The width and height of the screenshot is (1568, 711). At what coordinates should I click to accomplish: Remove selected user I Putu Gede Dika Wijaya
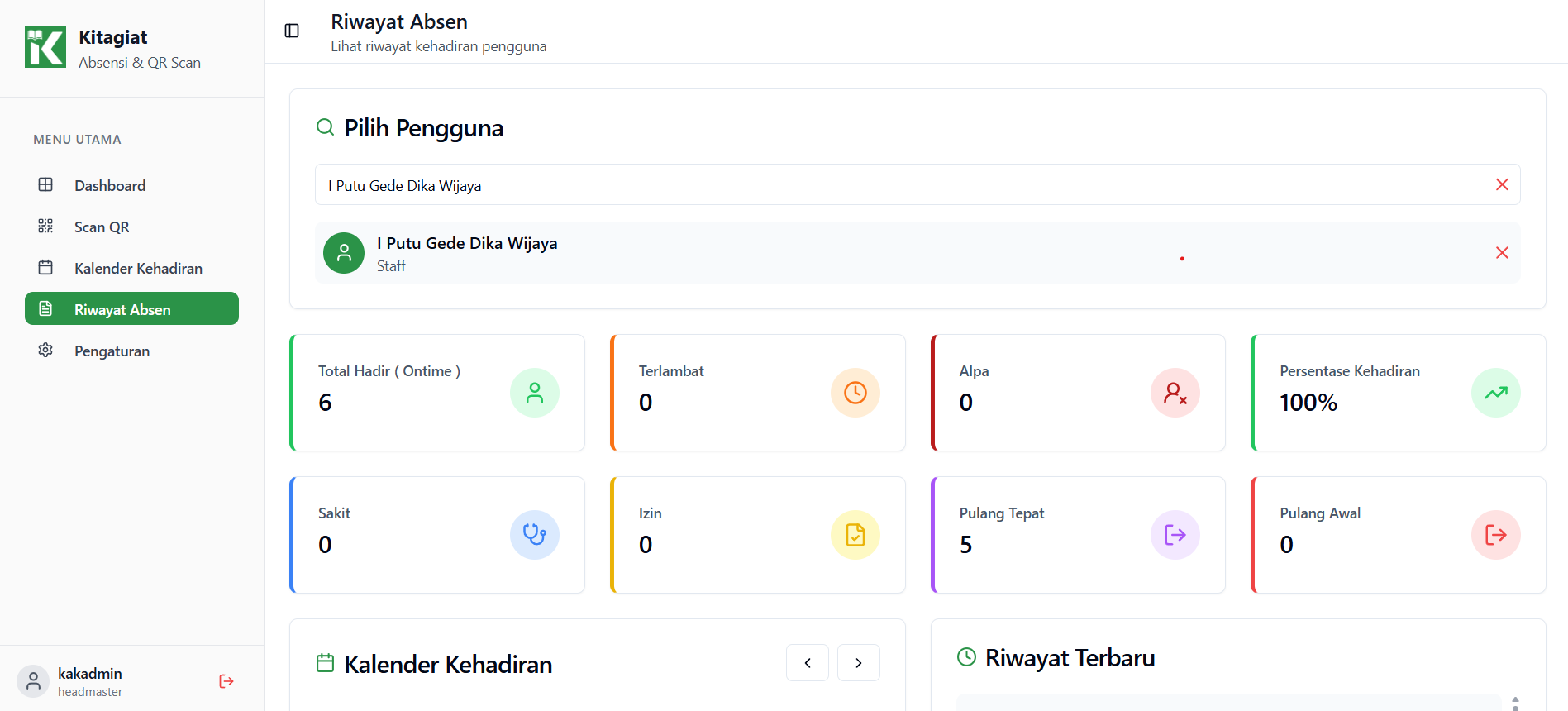[1502, 252]
